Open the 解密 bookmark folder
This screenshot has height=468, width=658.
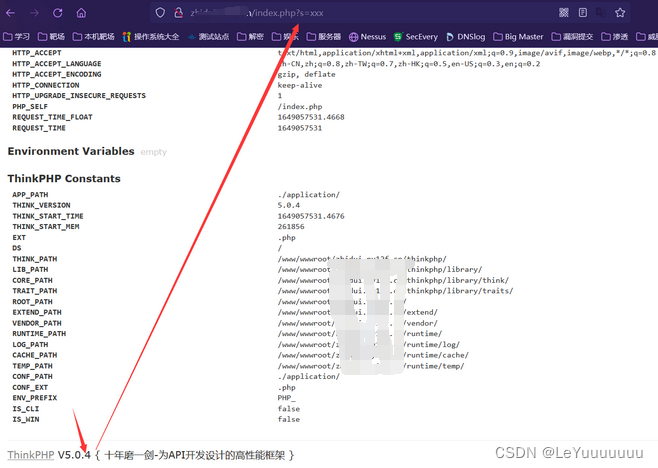[x=251, y=37]
